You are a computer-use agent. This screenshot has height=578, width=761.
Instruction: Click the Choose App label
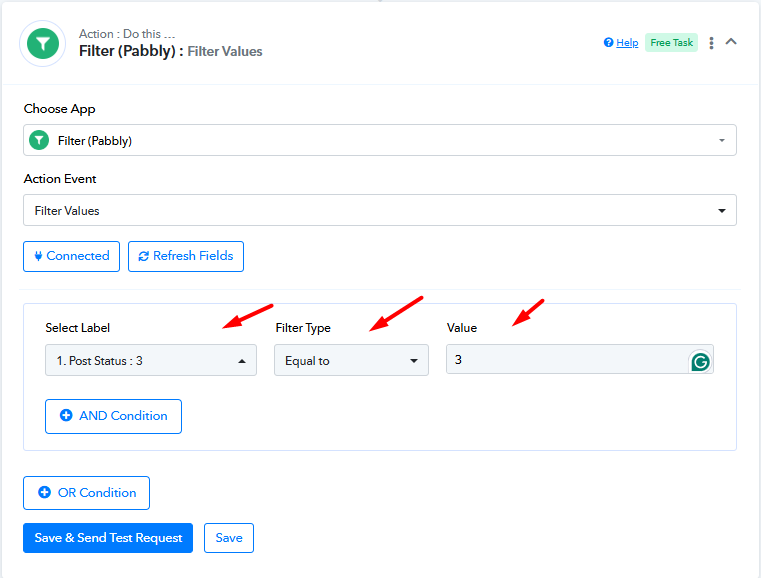point(59,109)
